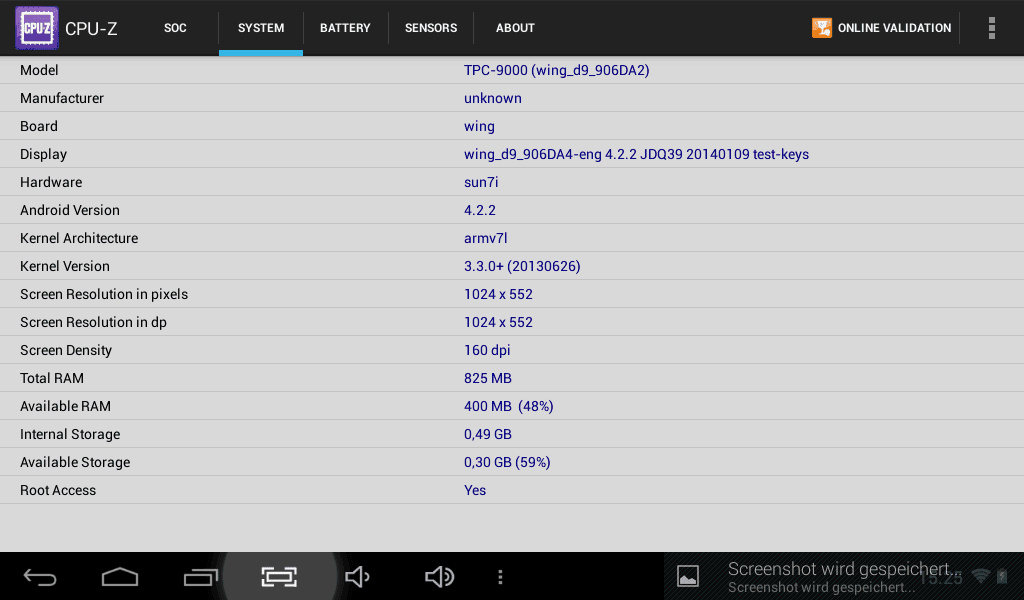Tap the 'Internal Storage' row label
The image size is (1024, 600).
(70, 434)
